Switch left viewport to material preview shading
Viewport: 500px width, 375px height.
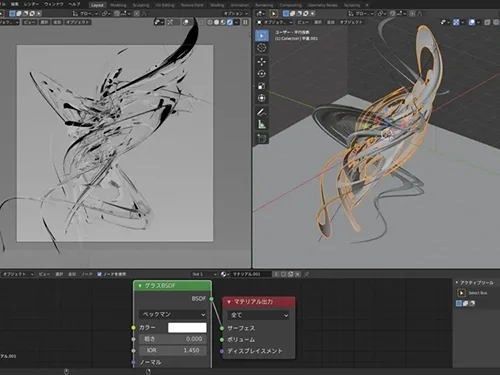click(223, 22)
